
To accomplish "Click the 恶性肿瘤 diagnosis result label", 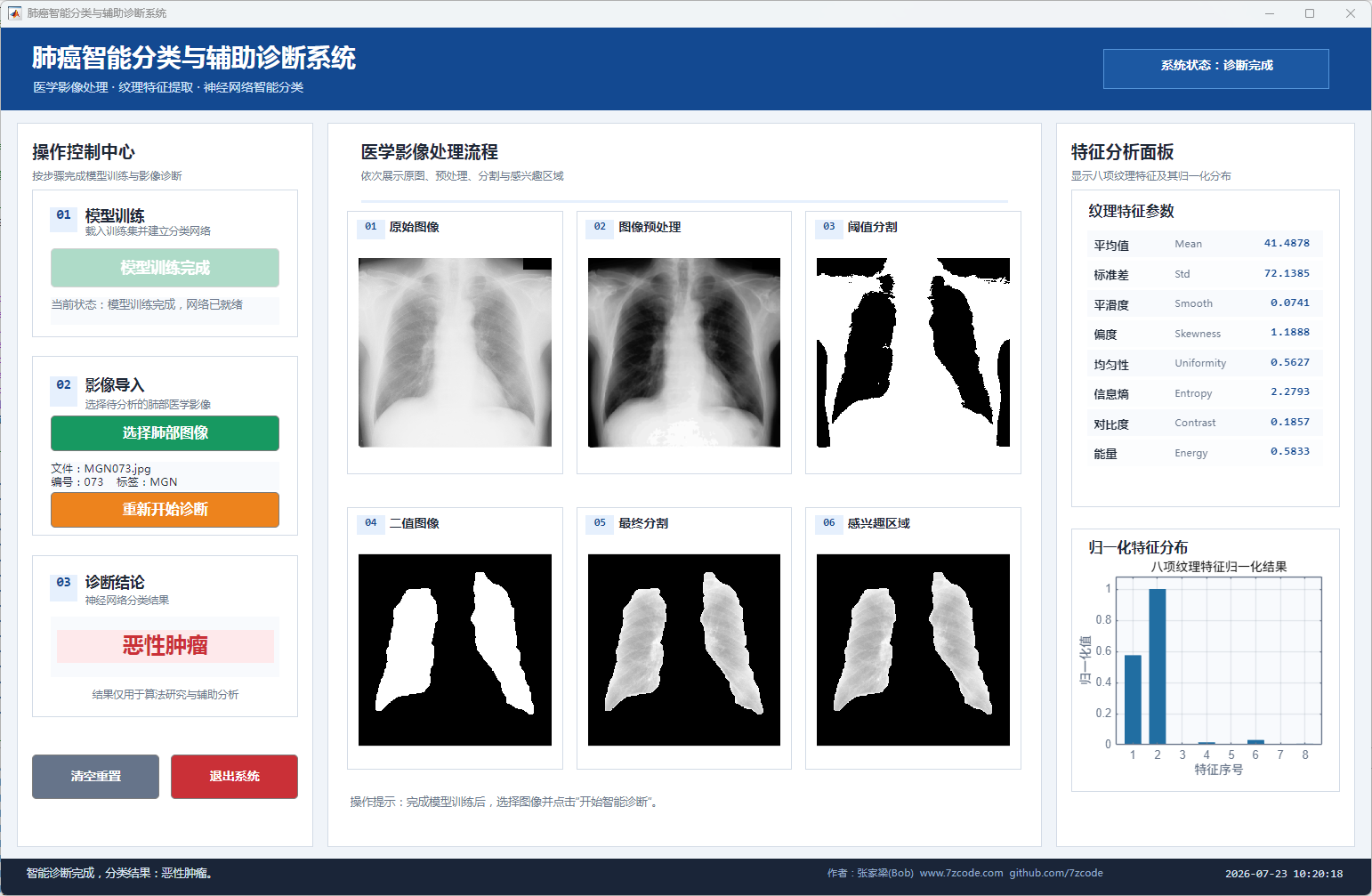I will click(x=165, y=646).
